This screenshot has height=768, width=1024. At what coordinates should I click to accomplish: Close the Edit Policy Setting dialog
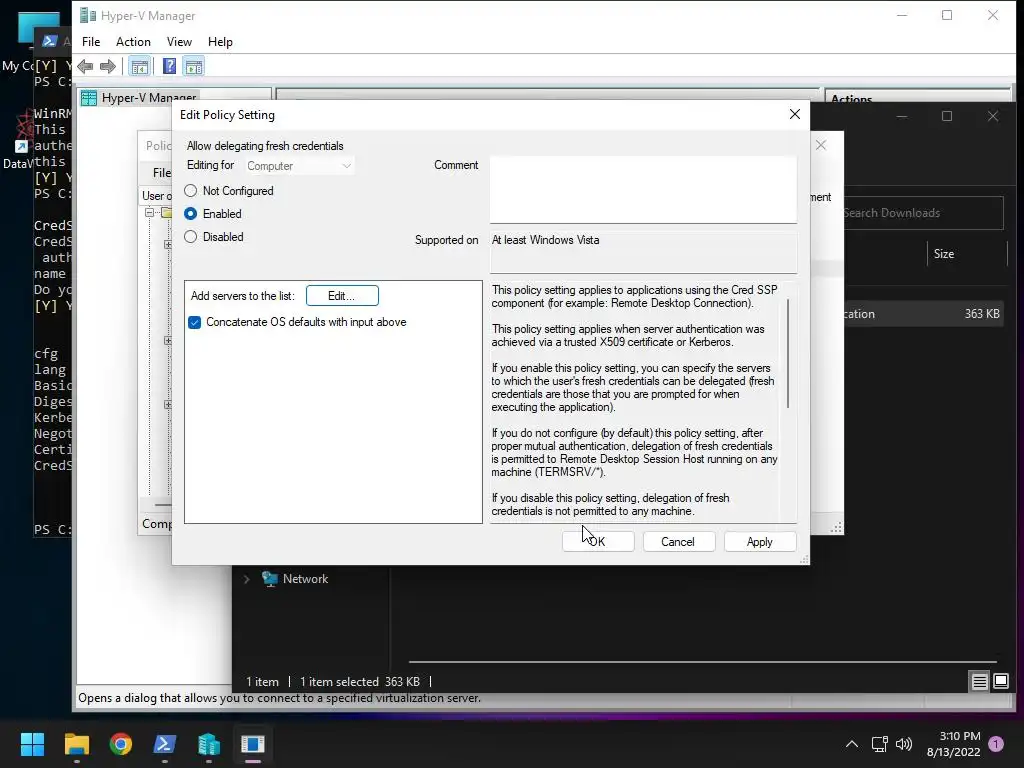pyautogui.click(x=795, y=114)
